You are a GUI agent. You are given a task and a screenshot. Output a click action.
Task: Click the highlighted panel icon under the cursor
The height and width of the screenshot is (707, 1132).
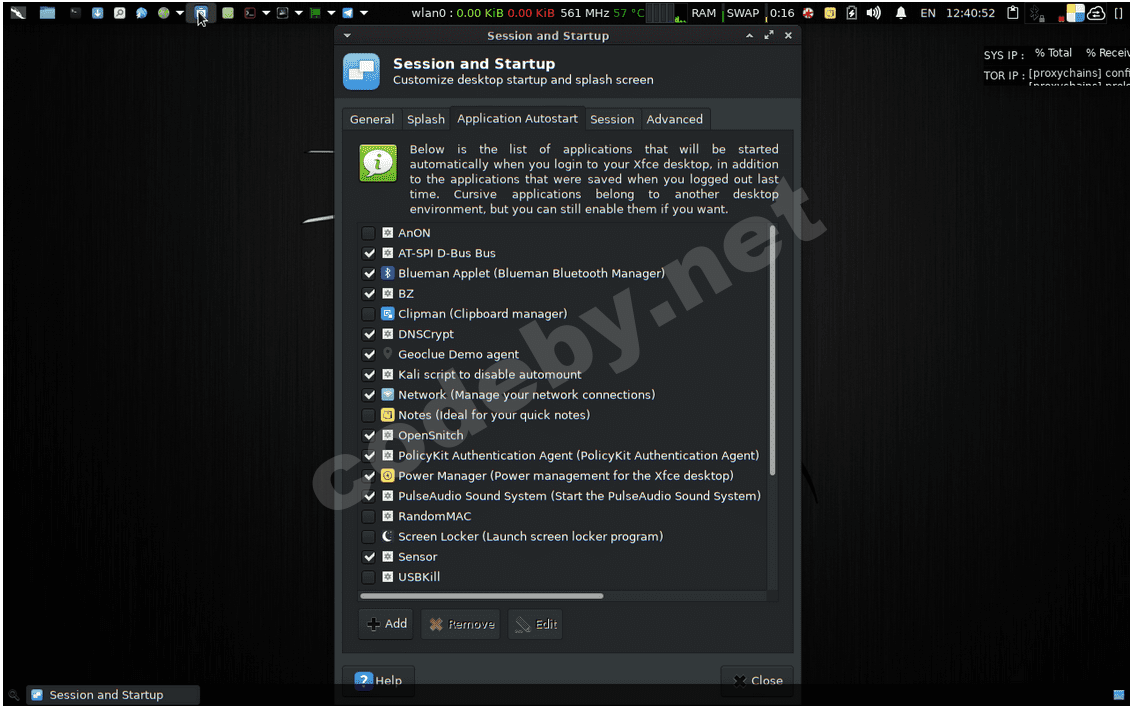201,13
